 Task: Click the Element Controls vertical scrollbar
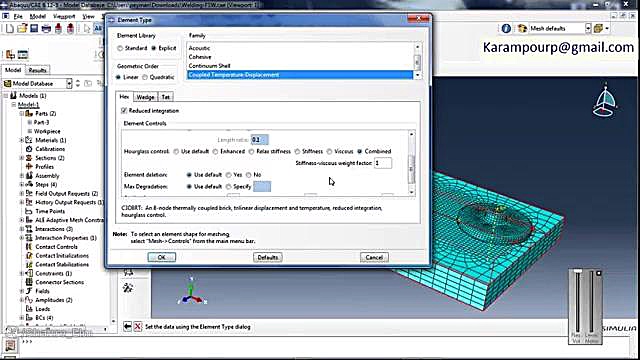[x=411, y=163]
